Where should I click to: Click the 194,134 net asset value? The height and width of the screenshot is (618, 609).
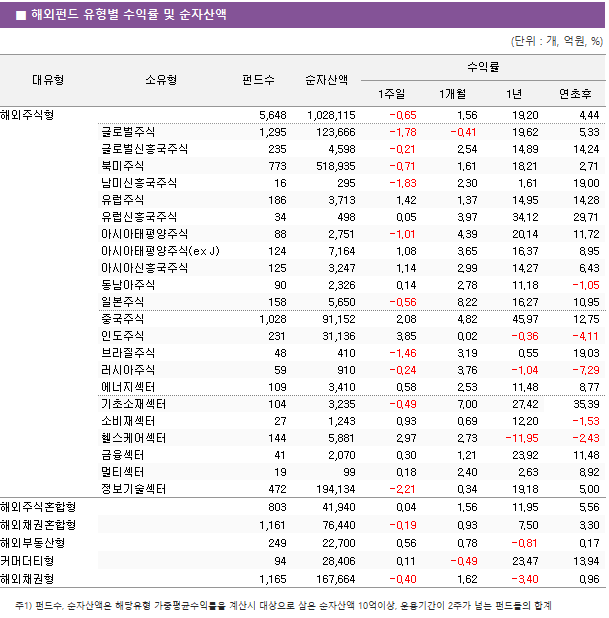point(336,489)
